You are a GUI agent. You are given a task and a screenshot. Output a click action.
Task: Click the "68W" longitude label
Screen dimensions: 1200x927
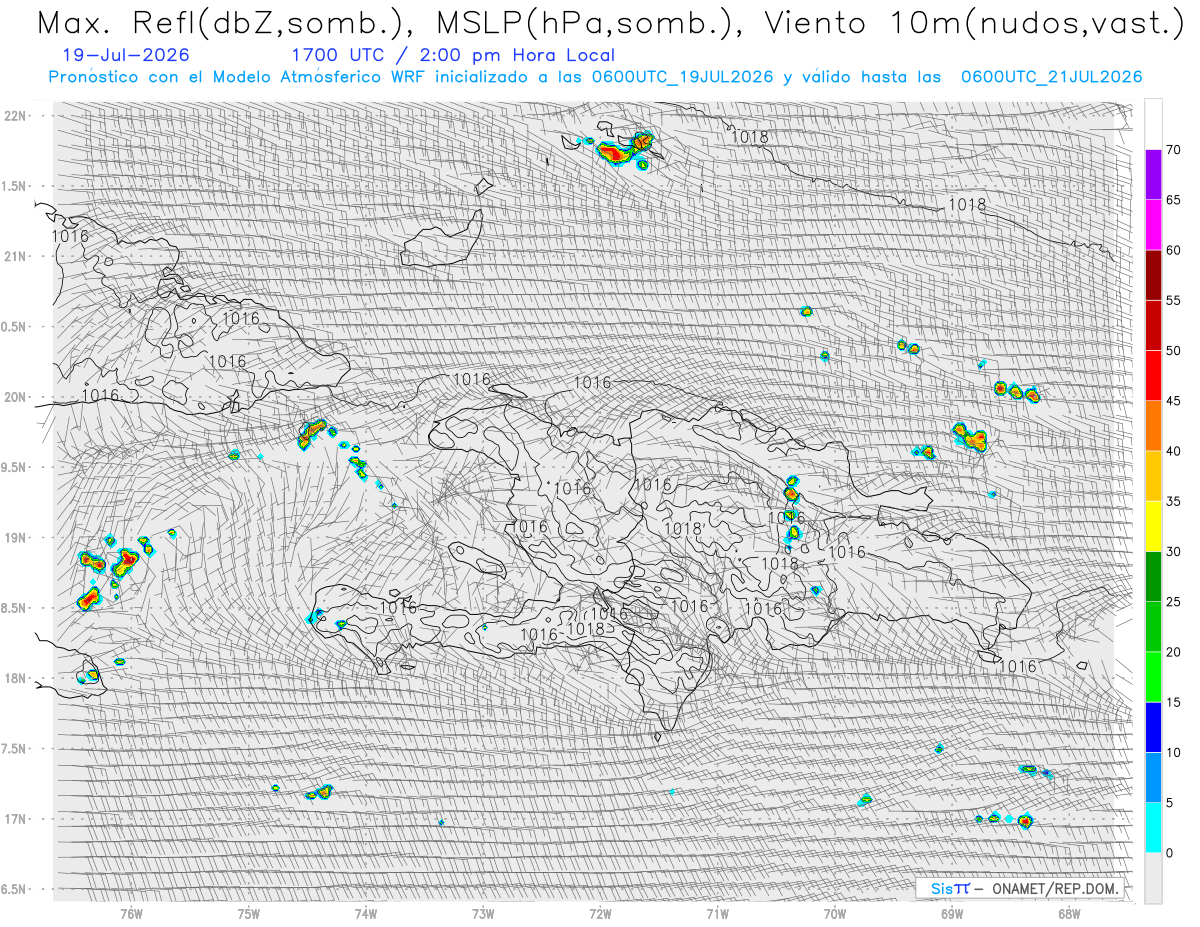coord(1068,913)
